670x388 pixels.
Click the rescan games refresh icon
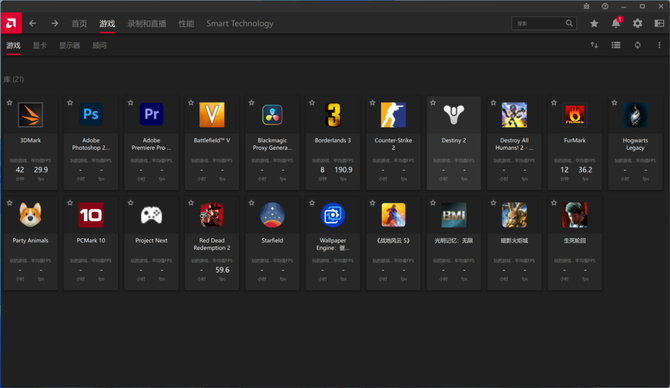(638, 45)
